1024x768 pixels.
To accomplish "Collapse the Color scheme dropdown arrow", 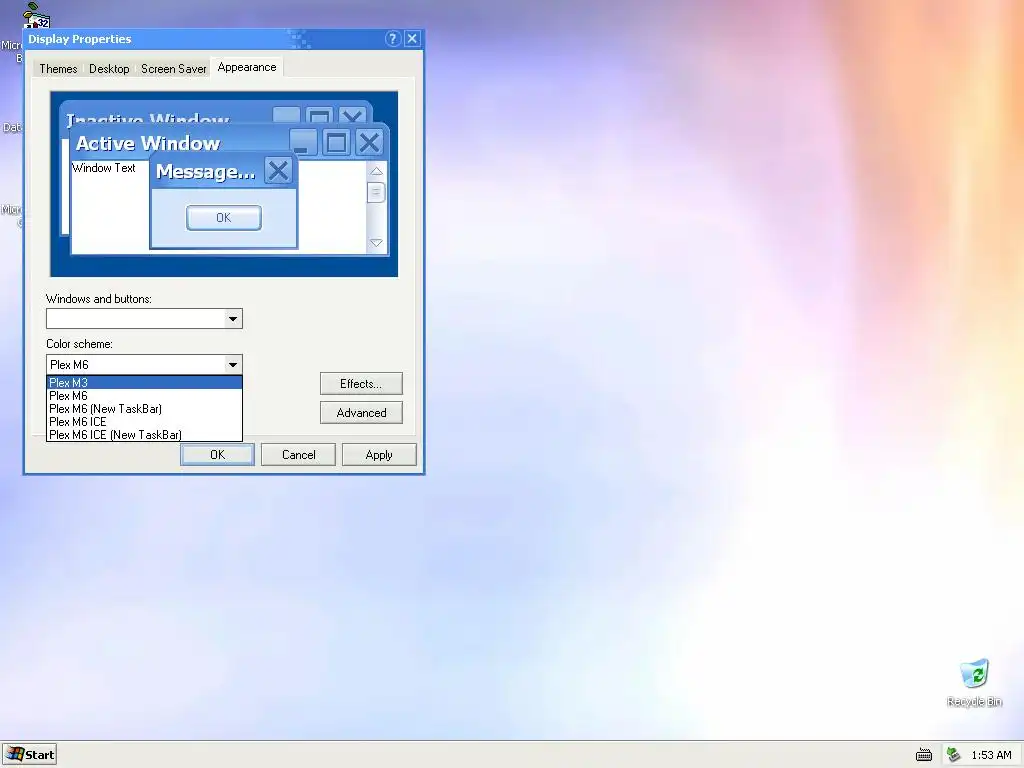I will click(232, 364).
